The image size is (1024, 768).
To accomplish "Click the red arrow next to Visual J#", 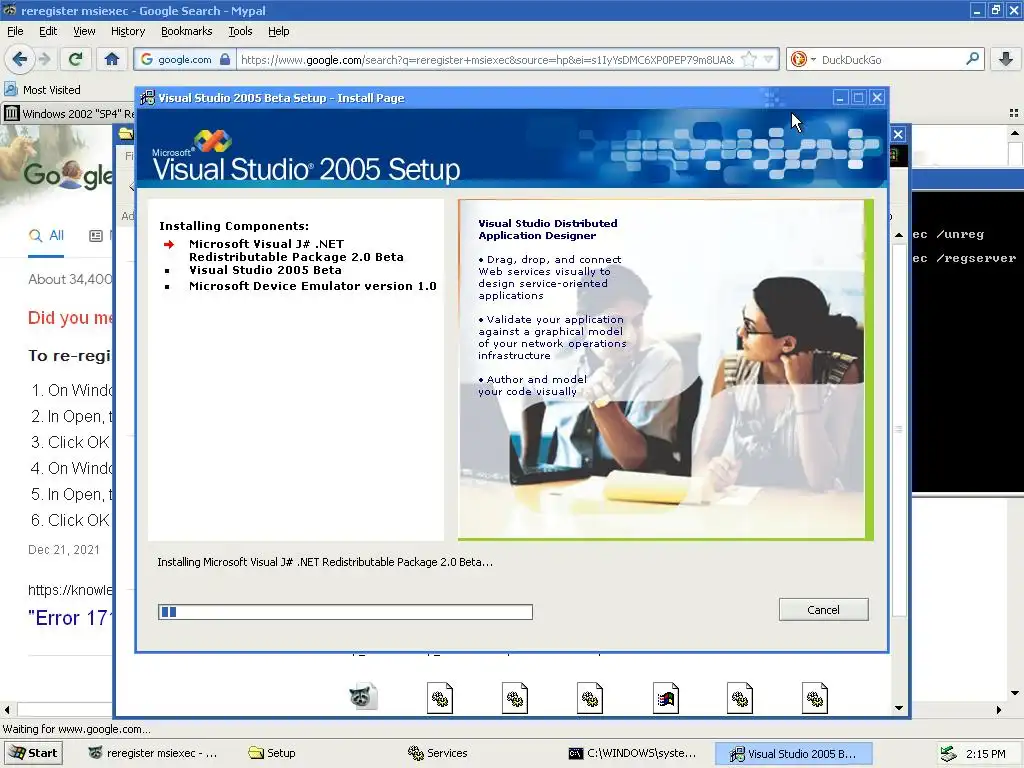I will [168, 244].
